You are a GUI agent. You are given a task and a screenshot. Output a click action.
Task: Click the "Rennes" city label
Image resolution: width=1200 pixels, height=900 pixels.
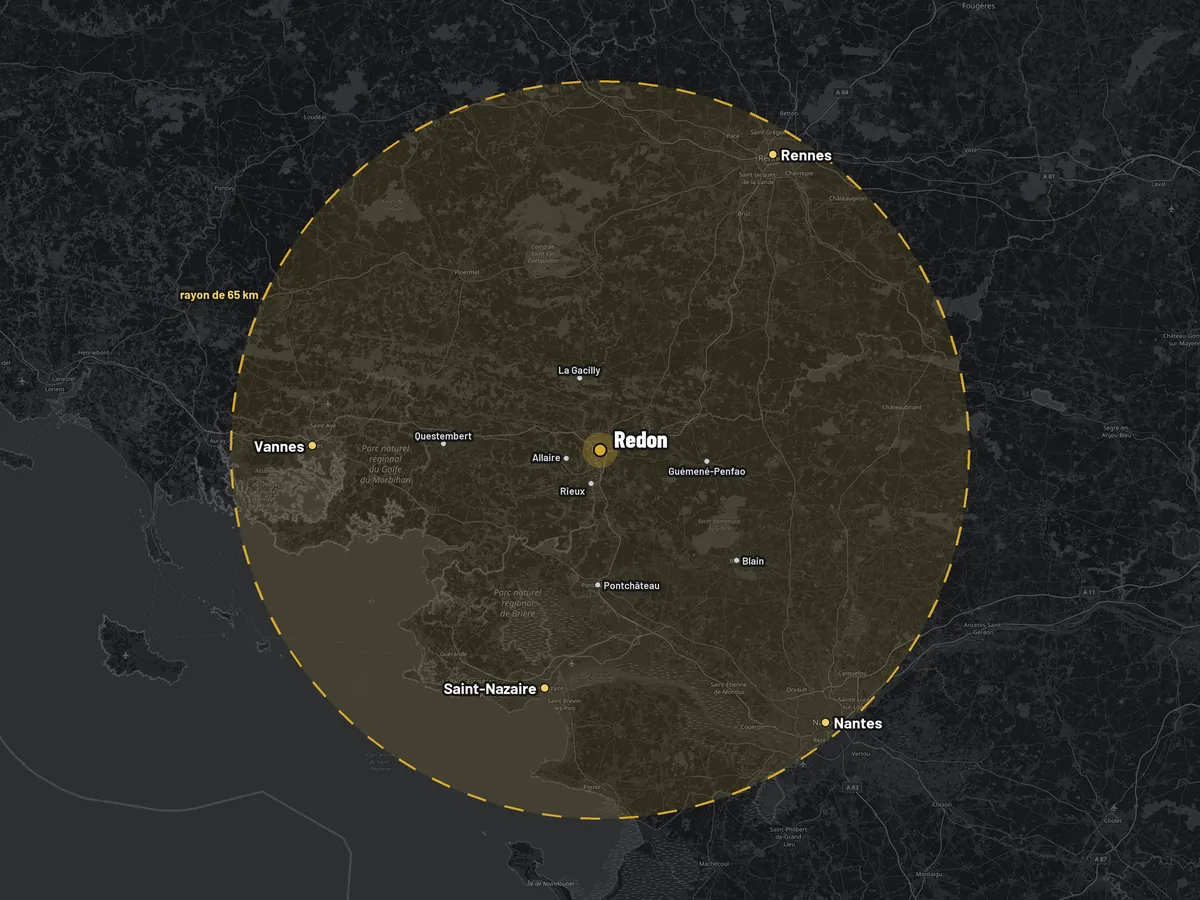(806, 155)
